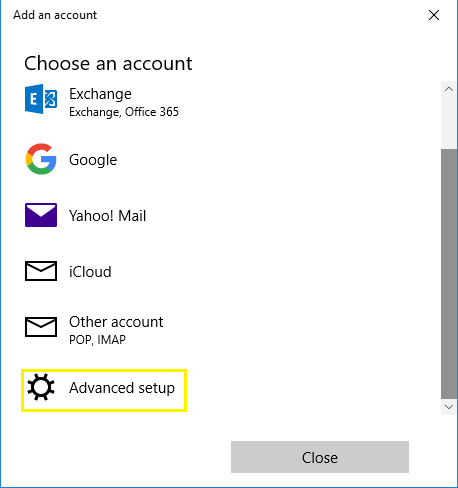Click the colorful Google G logo
This screenshot has height=488, width=458.
(41, 159)
